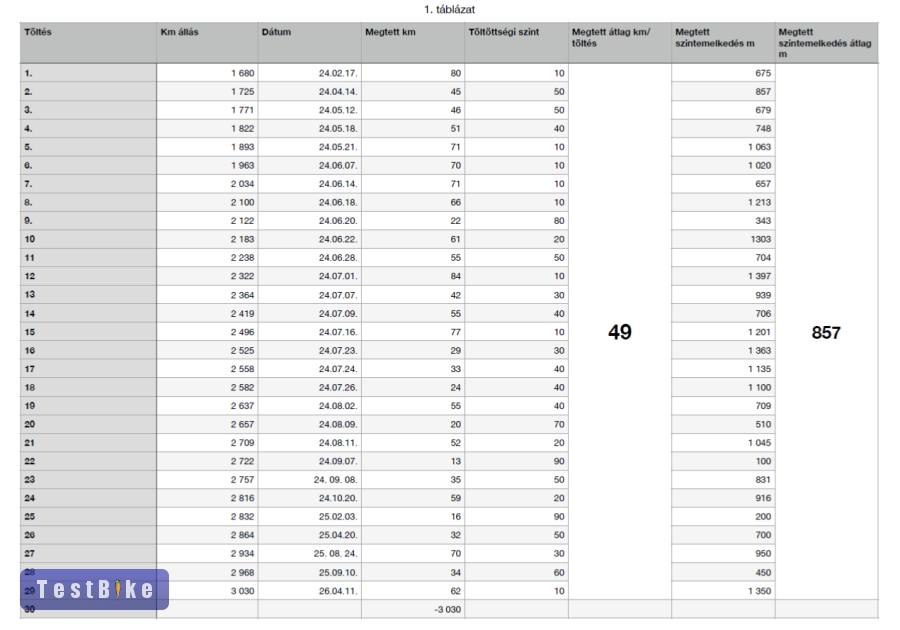Click the elevation cell '510'
Screen dimensions: 900x630
pos(723,424)
